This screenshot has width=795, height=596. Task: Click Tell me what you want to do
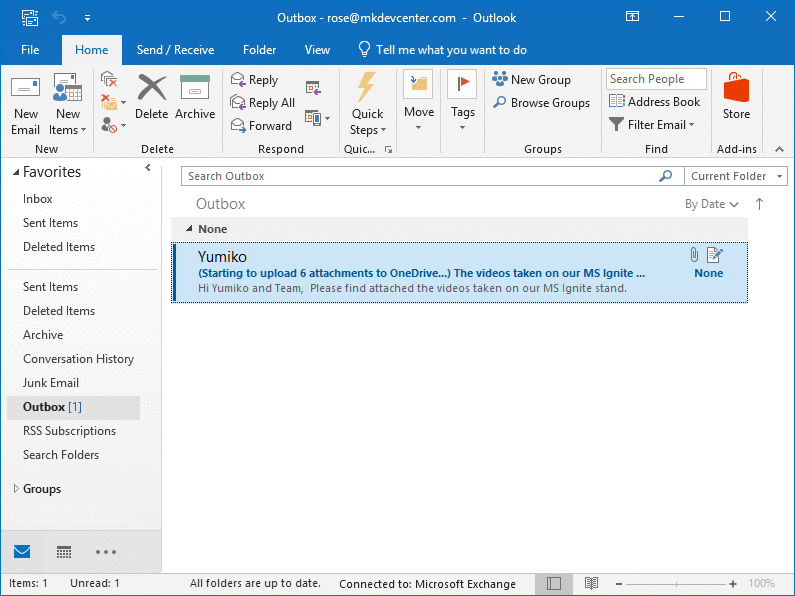[442, 50]
